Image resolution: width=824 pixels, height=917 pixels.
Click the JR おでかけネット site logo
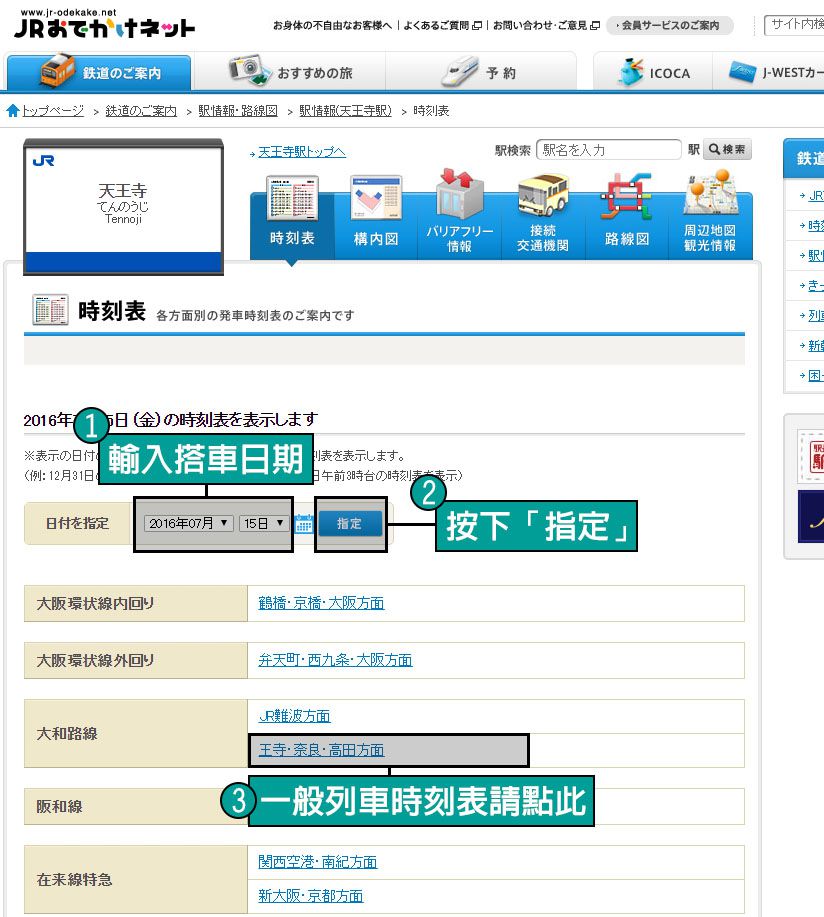(104, 27)
